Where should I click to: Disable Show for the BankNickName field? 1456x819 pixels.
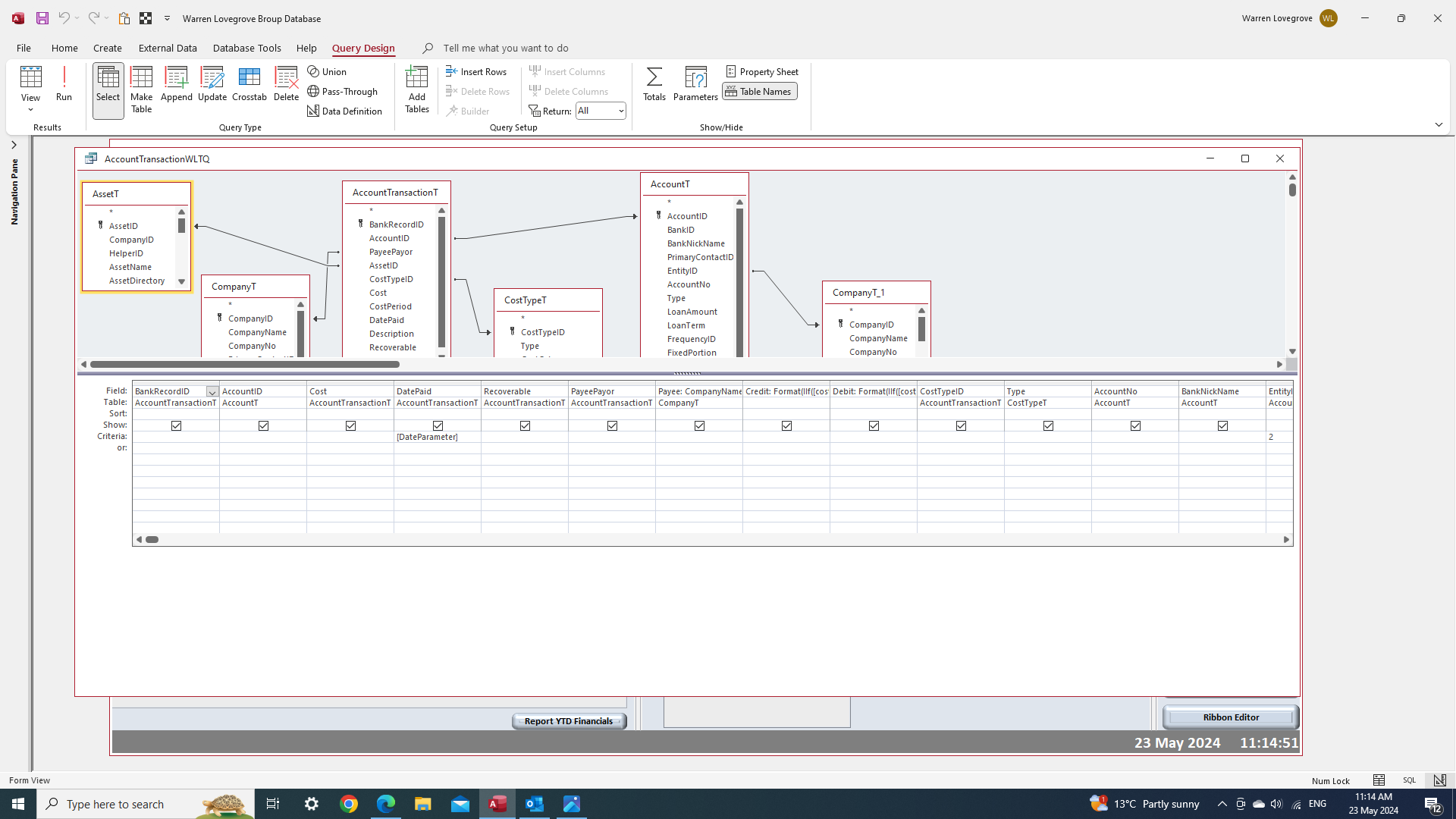(x=1222, y=425)
